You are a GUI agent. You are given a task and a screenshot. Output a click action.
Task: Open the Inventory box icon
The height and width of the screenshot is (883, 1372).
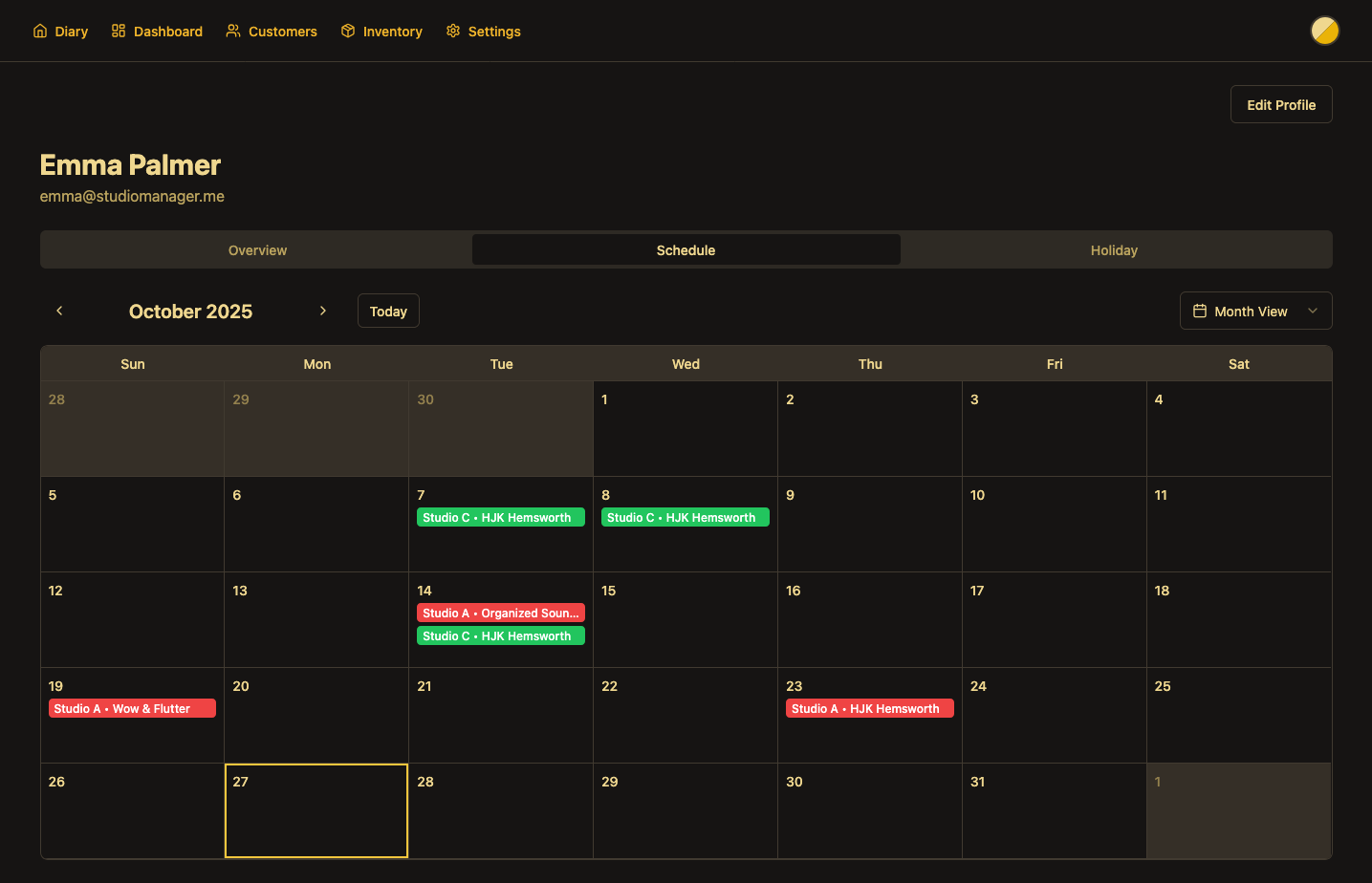(347, 31)
